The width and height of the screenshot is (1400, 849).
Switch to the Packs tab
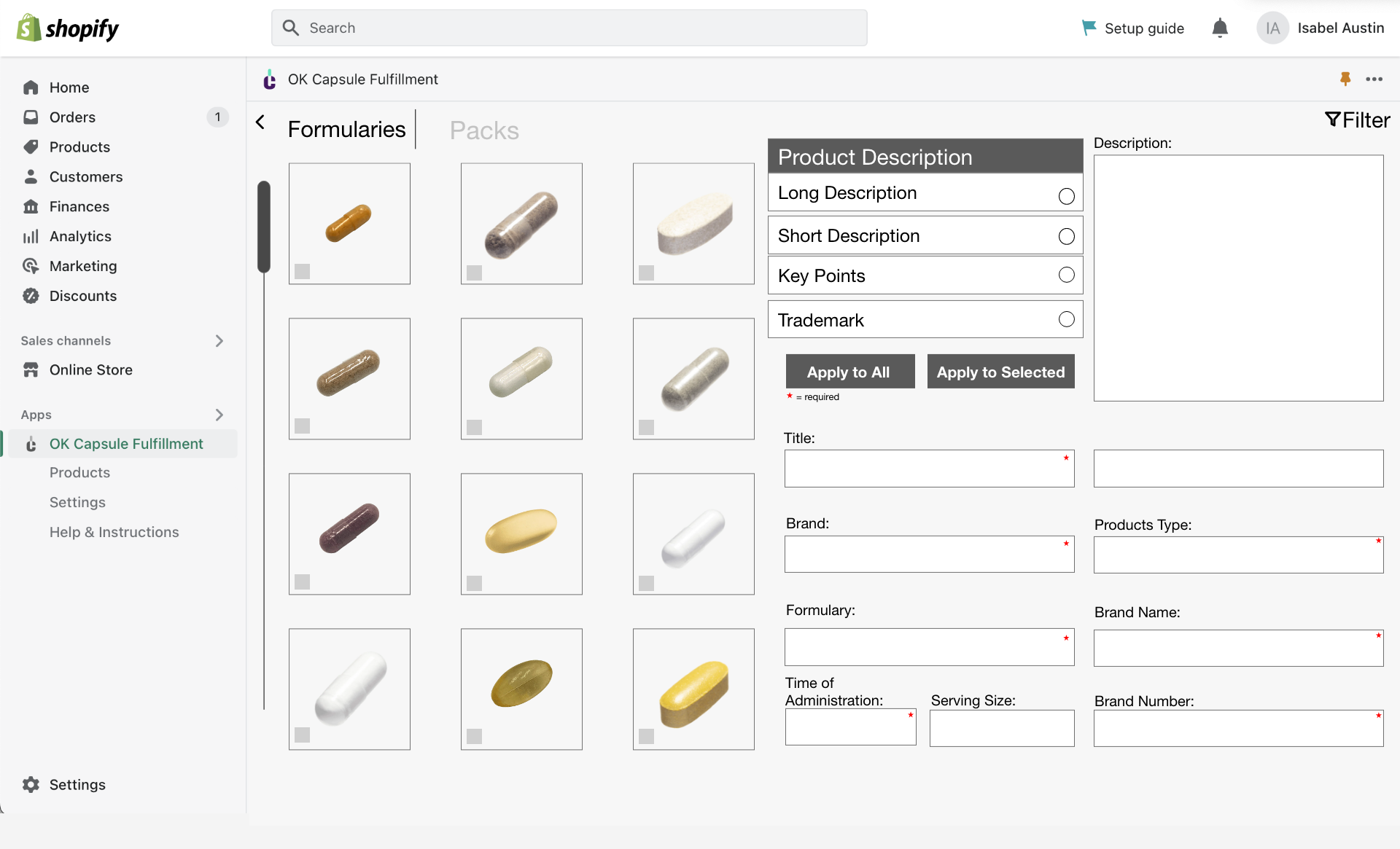point(484,130)
